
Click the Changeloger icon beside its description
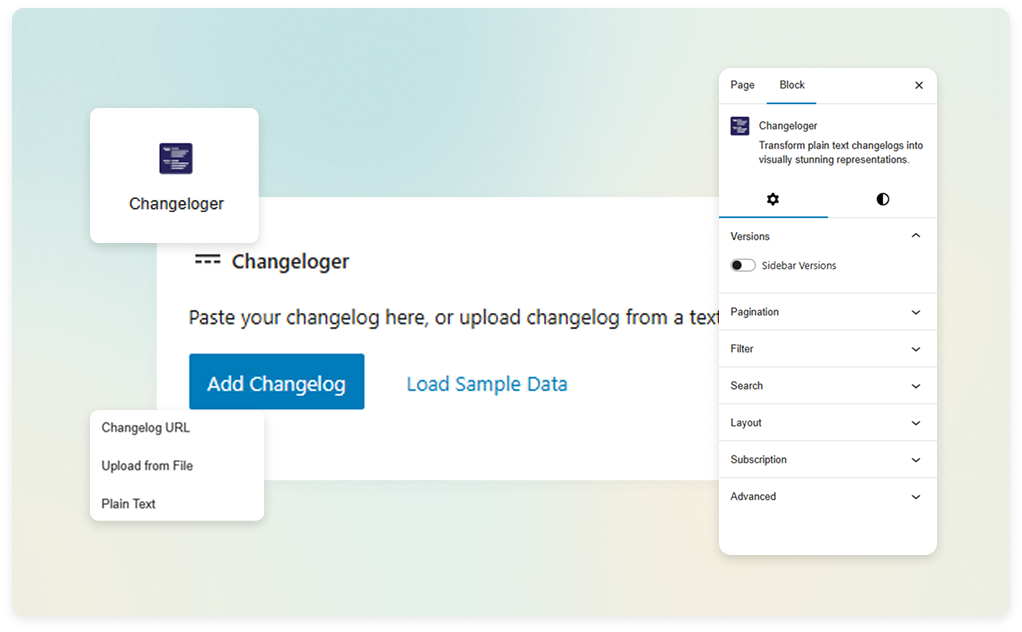(739, 125)
